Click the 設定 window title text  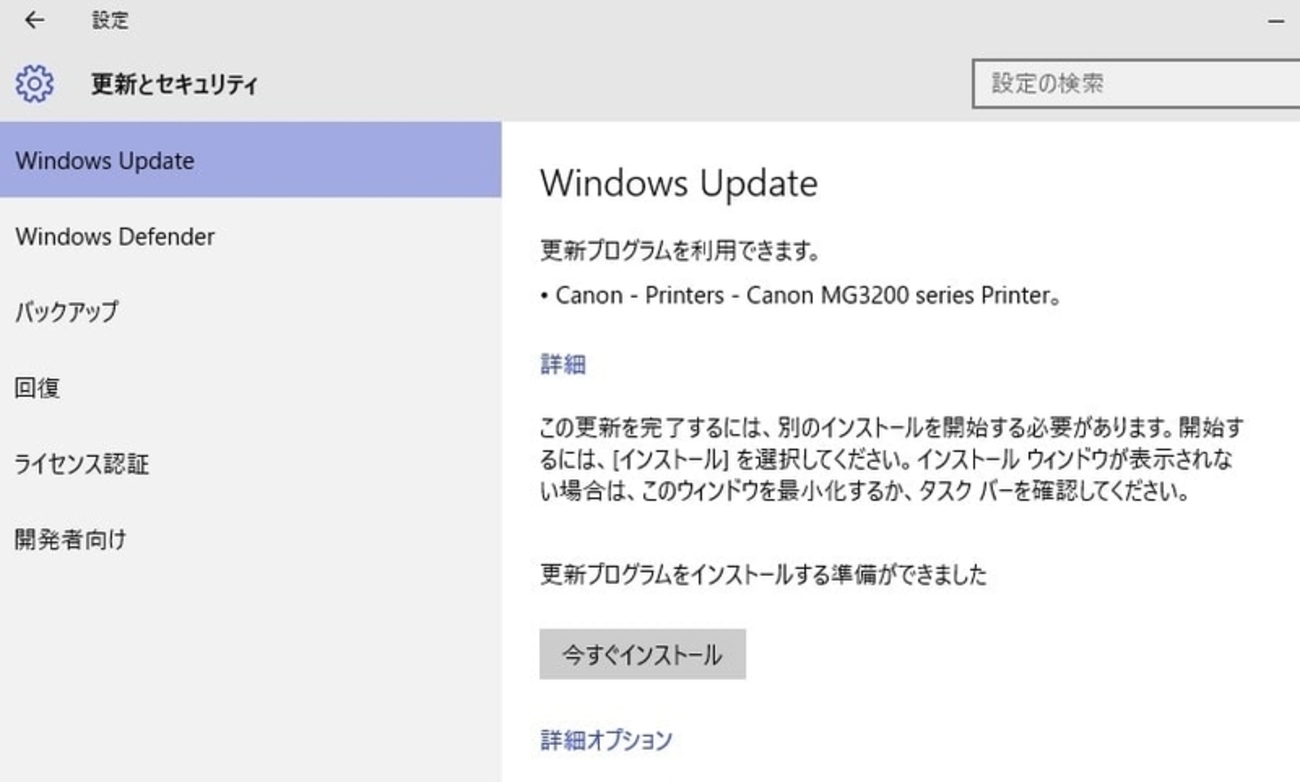[x=110, y=21]
